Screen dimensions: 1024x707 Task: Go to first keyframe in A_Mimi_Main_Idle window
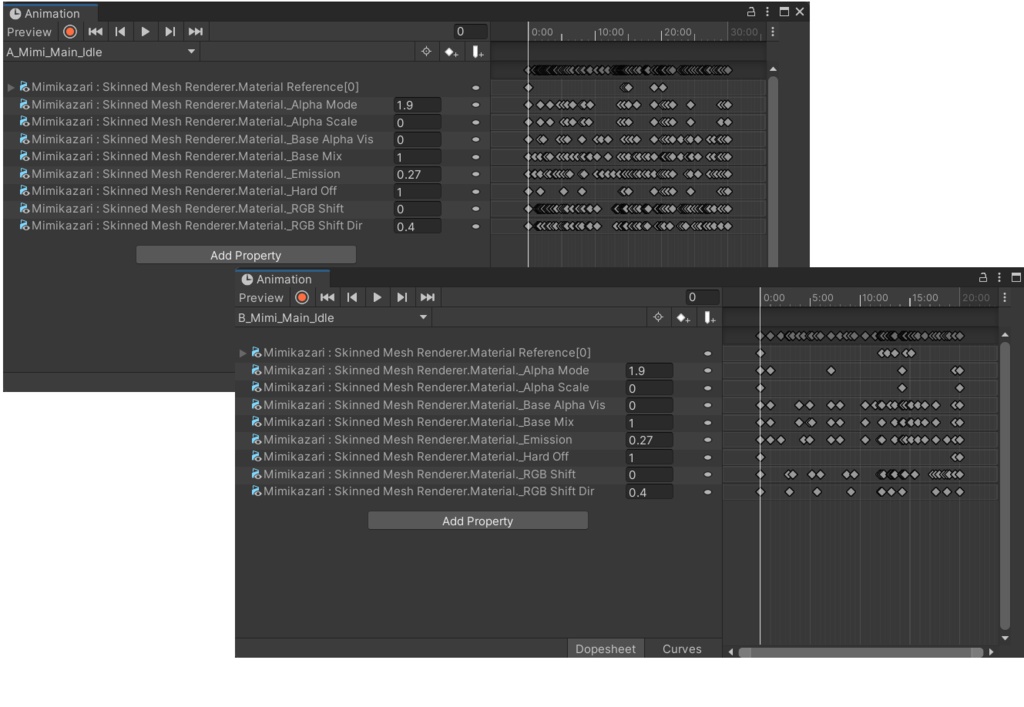coord(95,31)
